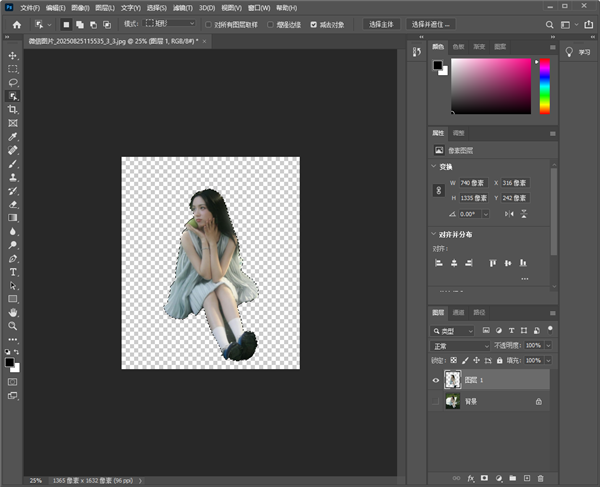600x487 pixels.
Task: Click the trash icon to delete layer
Action: [540, 478]
